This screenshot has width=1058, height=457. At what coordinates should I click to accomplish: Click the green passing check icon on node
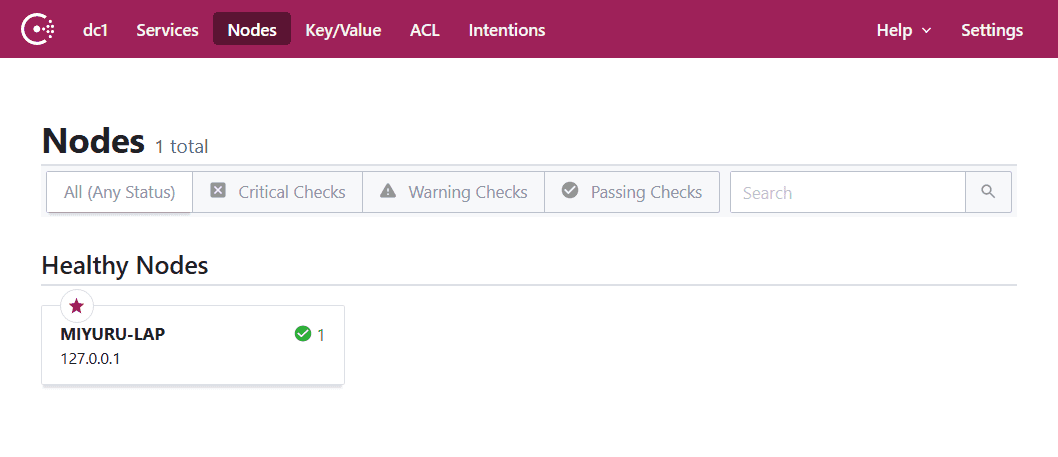[303, 334]
